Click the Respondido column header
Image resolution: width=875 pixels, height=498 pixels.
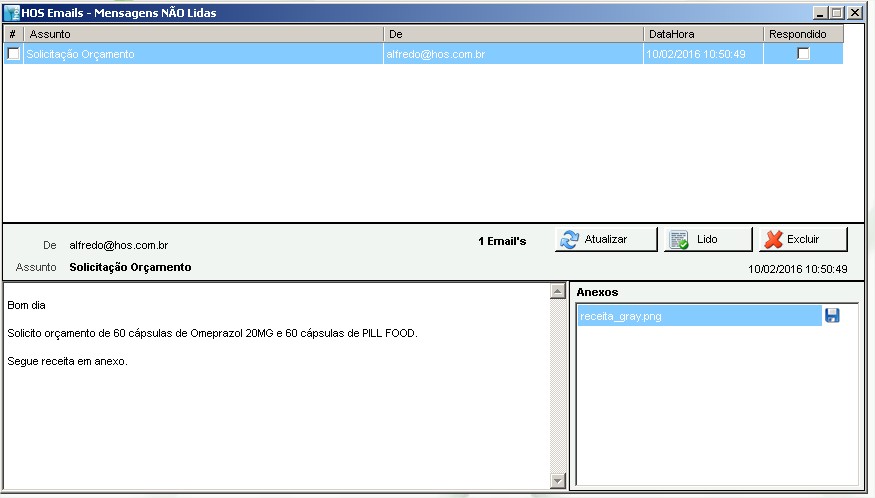[803, 34]
